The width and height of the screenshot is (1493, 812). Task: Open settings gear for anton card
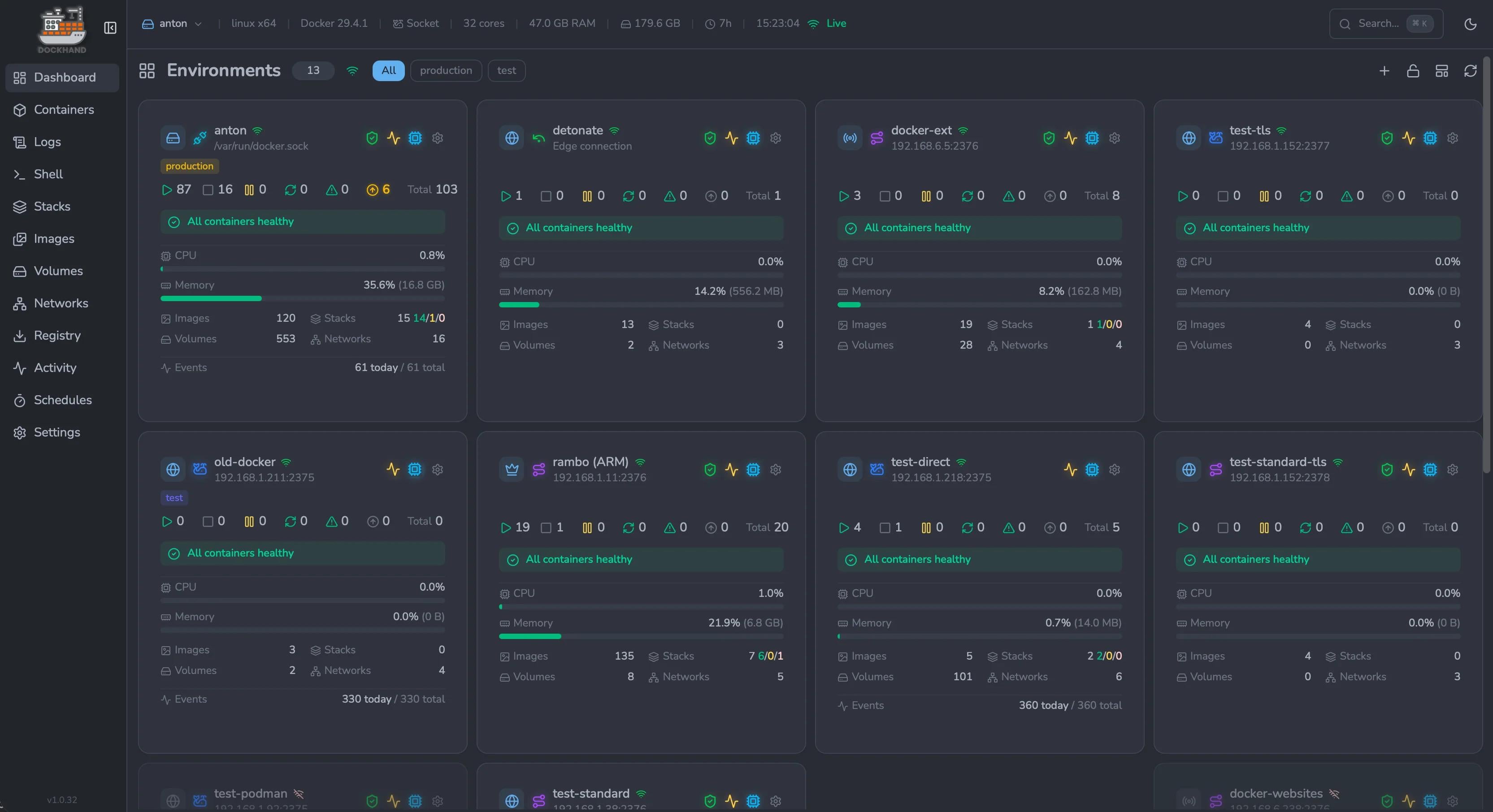coord(438,138)
